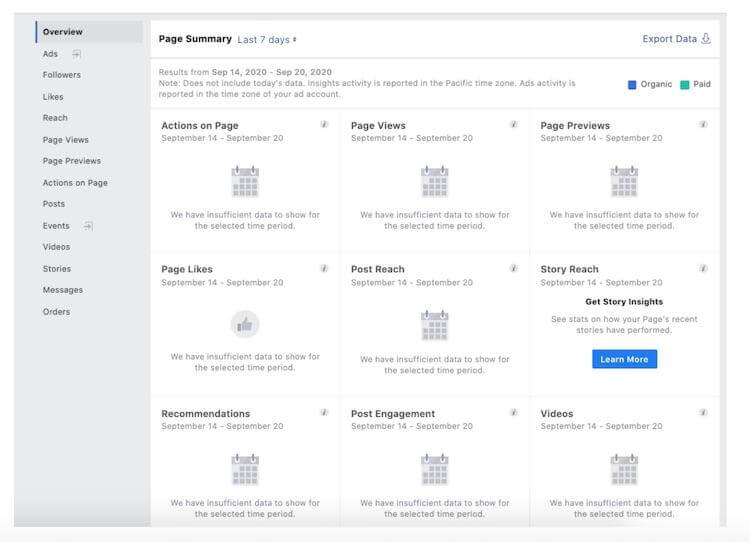Screen dimensions: 750x542
Task: Click the Story Reach card title
Action: (x=569, y=269)
